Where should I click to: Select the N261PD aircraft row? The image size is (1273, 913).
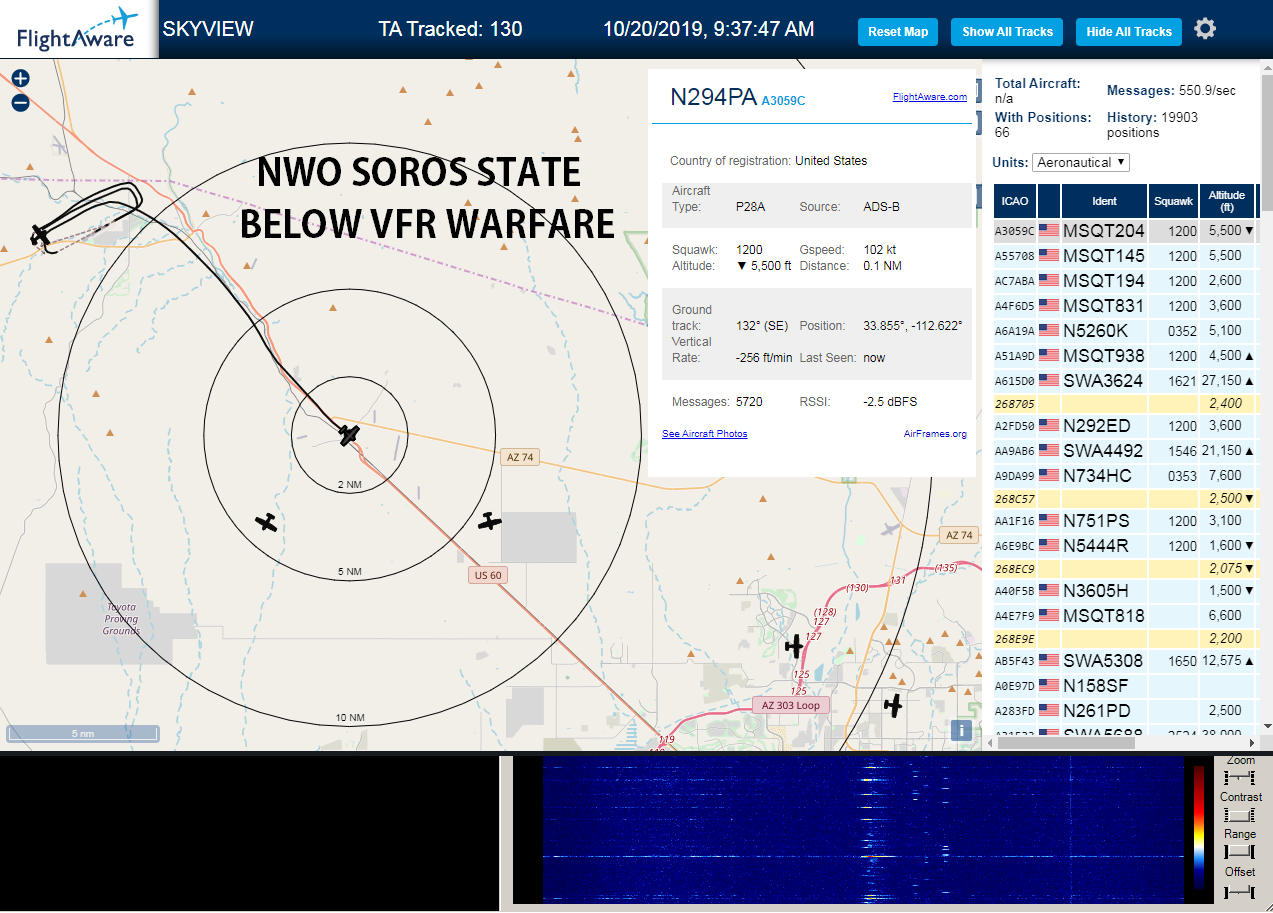[1125, 711]
